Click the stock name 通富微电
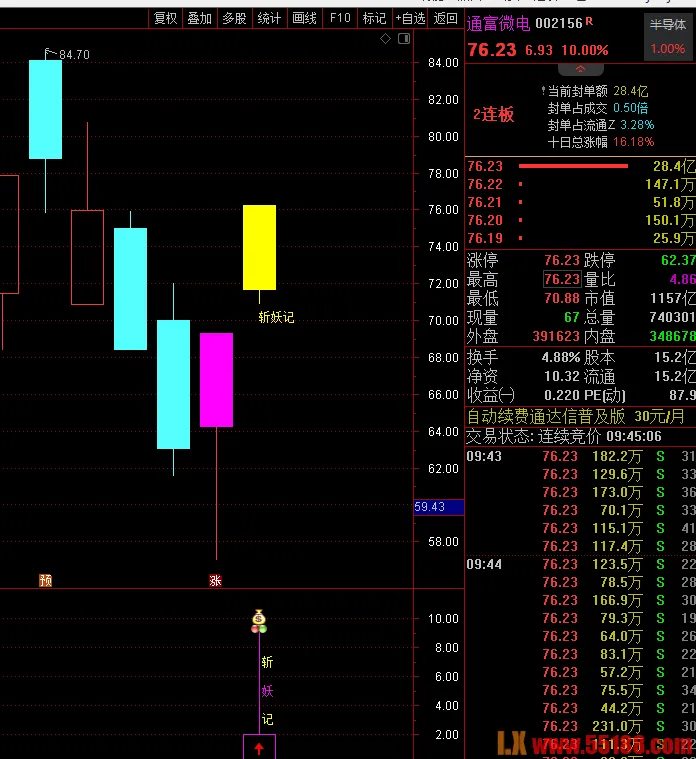The image size is (696, 759). pyautogui.click(x=499, y=23)
